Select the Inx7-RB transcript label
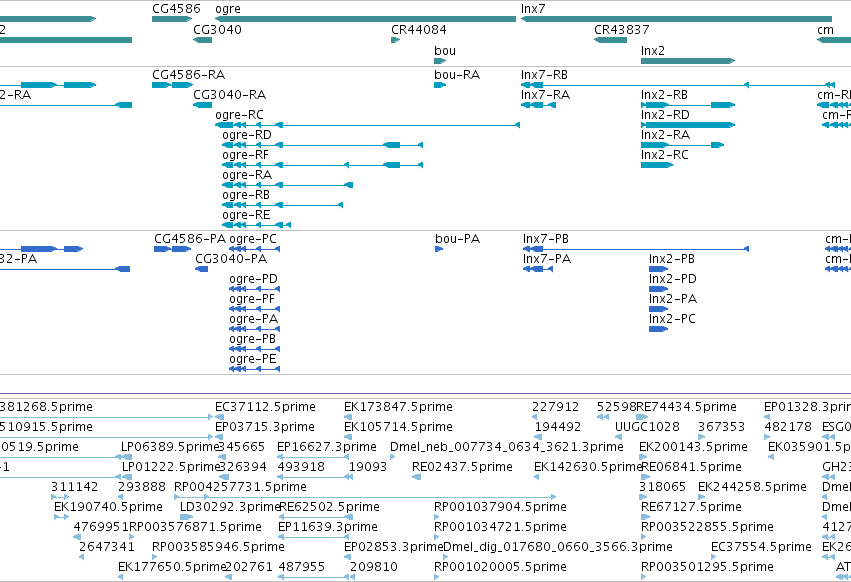The image size is (851, 582). [x=544, y=74]
